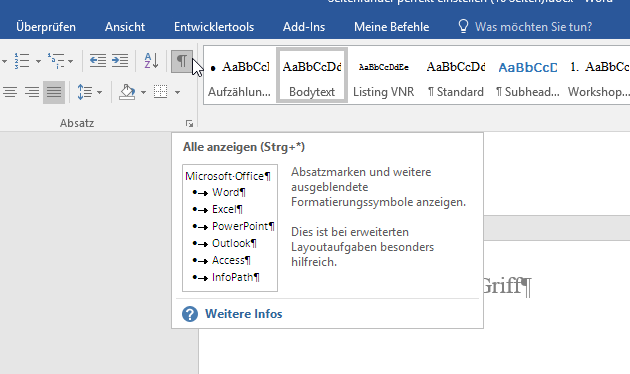The image size is (630, 374).
Task: Open the shading color dropdown arrow
Action: click(143, 93)
